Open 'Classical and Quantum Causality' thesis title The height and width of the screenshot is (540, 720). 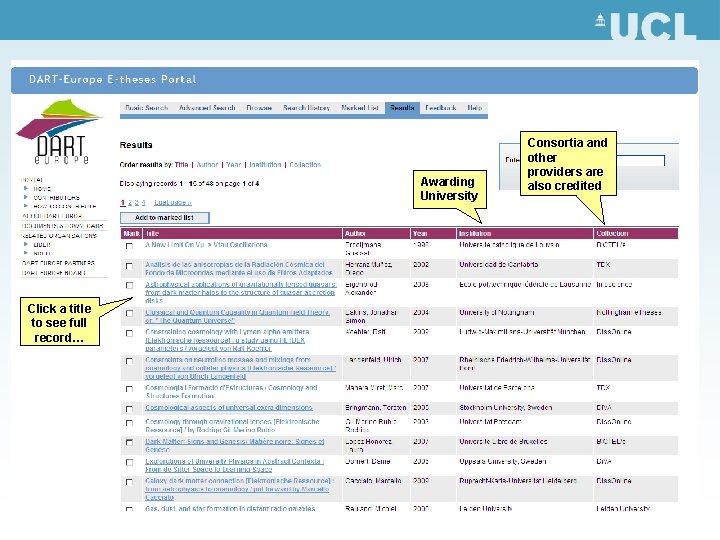pos(237,316)
